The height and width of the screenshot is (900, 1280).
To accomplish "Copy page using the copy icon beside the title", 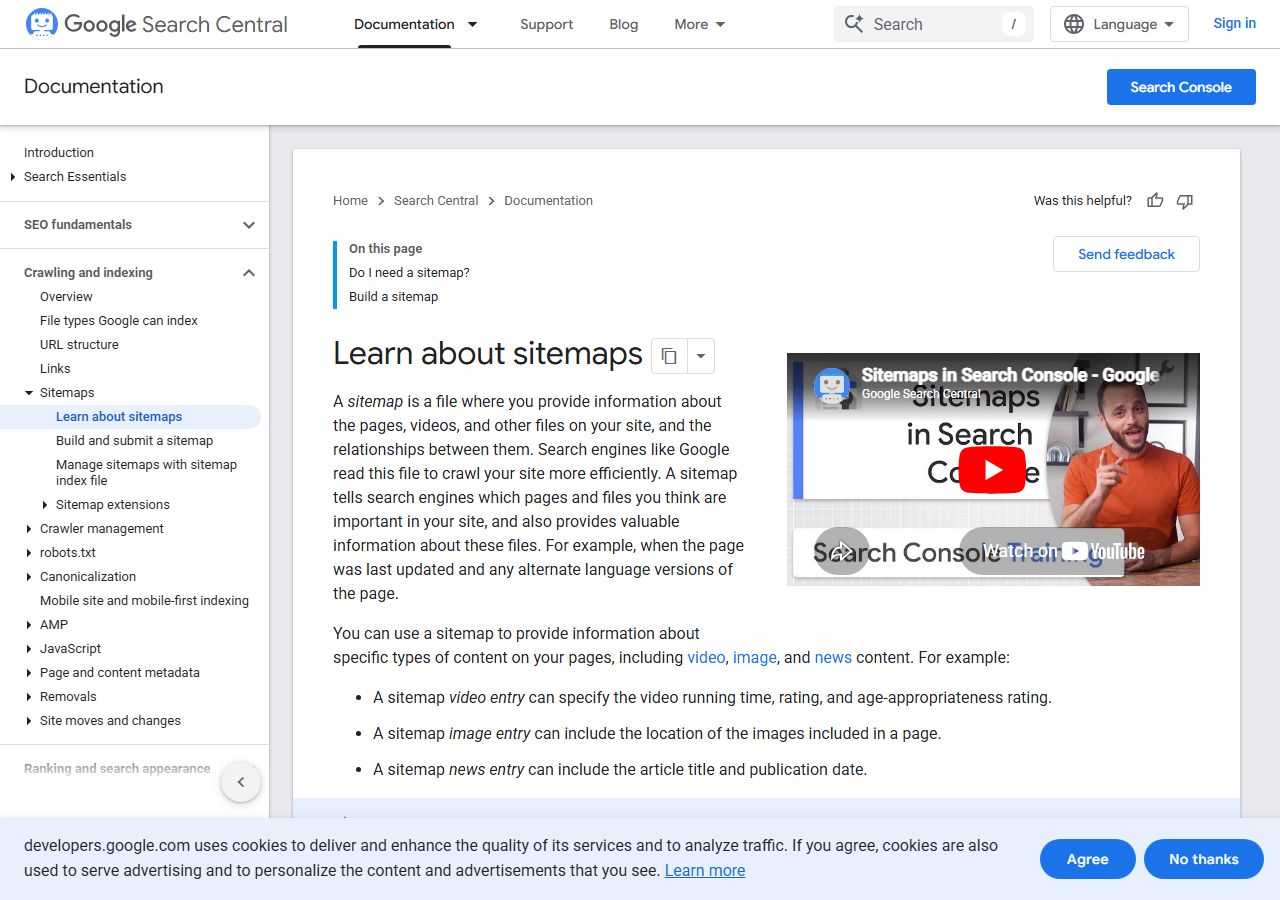I will click(x=669, y=356).
